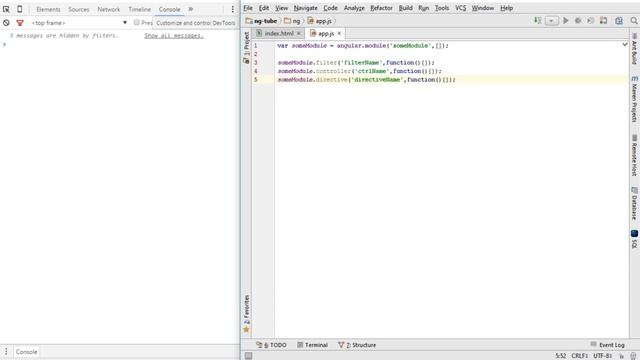The height and width of the screenshot is (360, 640).
Task: Open the Project Structure icon
Action: (x=619, y=20)
